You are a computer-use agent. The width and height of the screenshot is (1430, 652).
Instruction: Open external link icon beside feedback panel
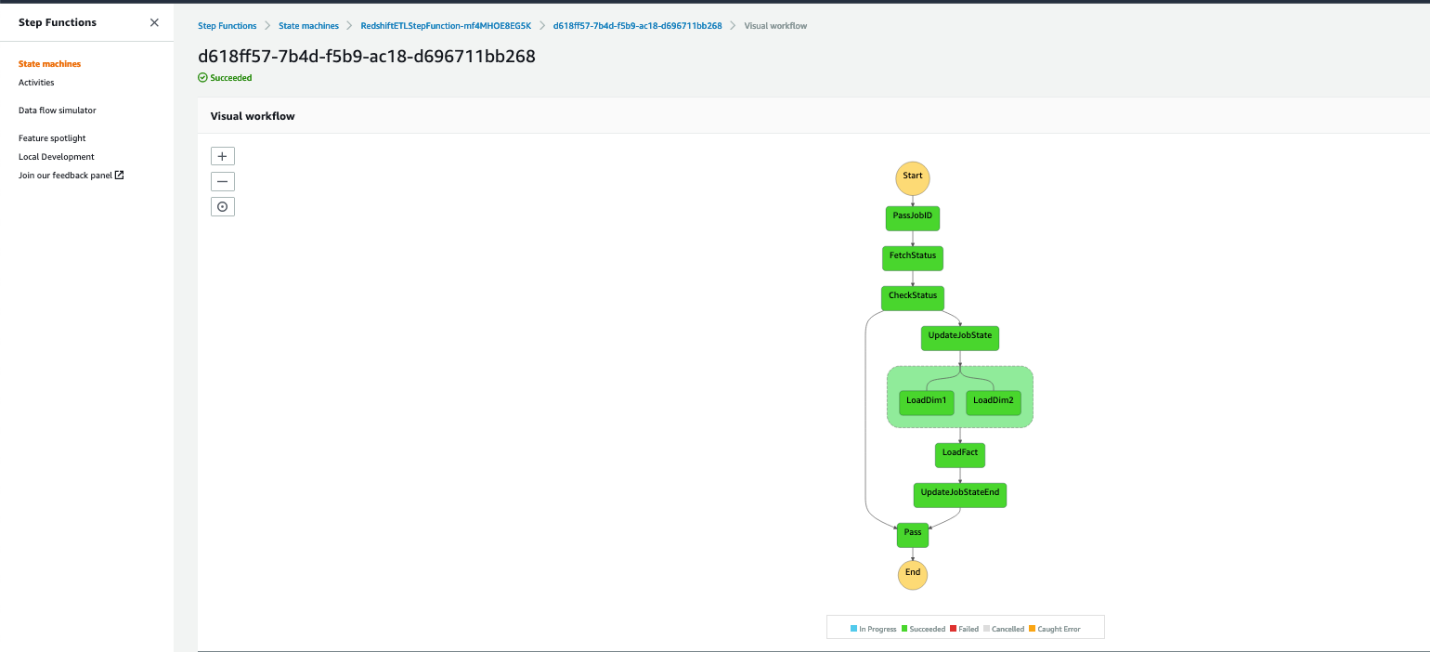pos(120,175)
